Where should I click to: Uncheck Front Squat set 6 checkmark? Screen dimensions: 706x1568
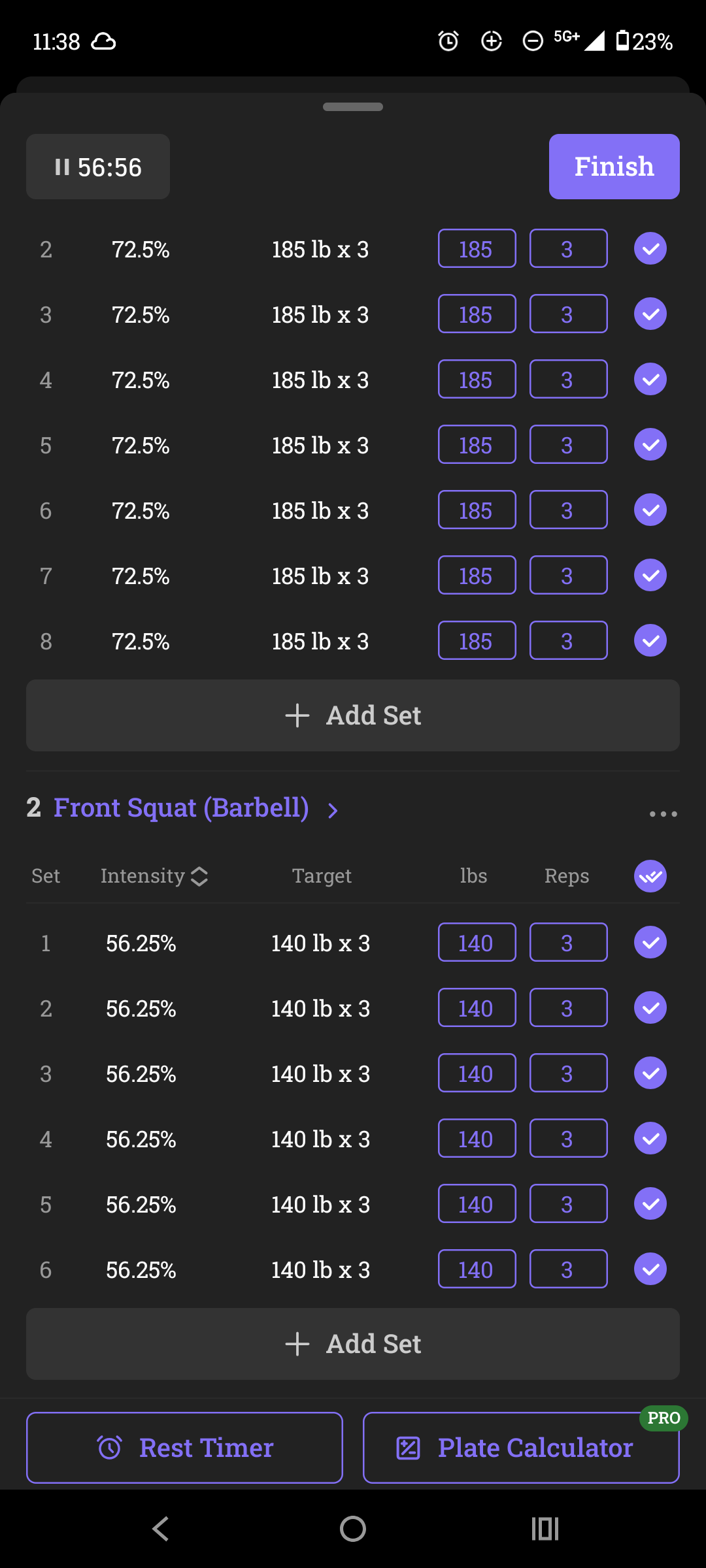pos(650,1269)
